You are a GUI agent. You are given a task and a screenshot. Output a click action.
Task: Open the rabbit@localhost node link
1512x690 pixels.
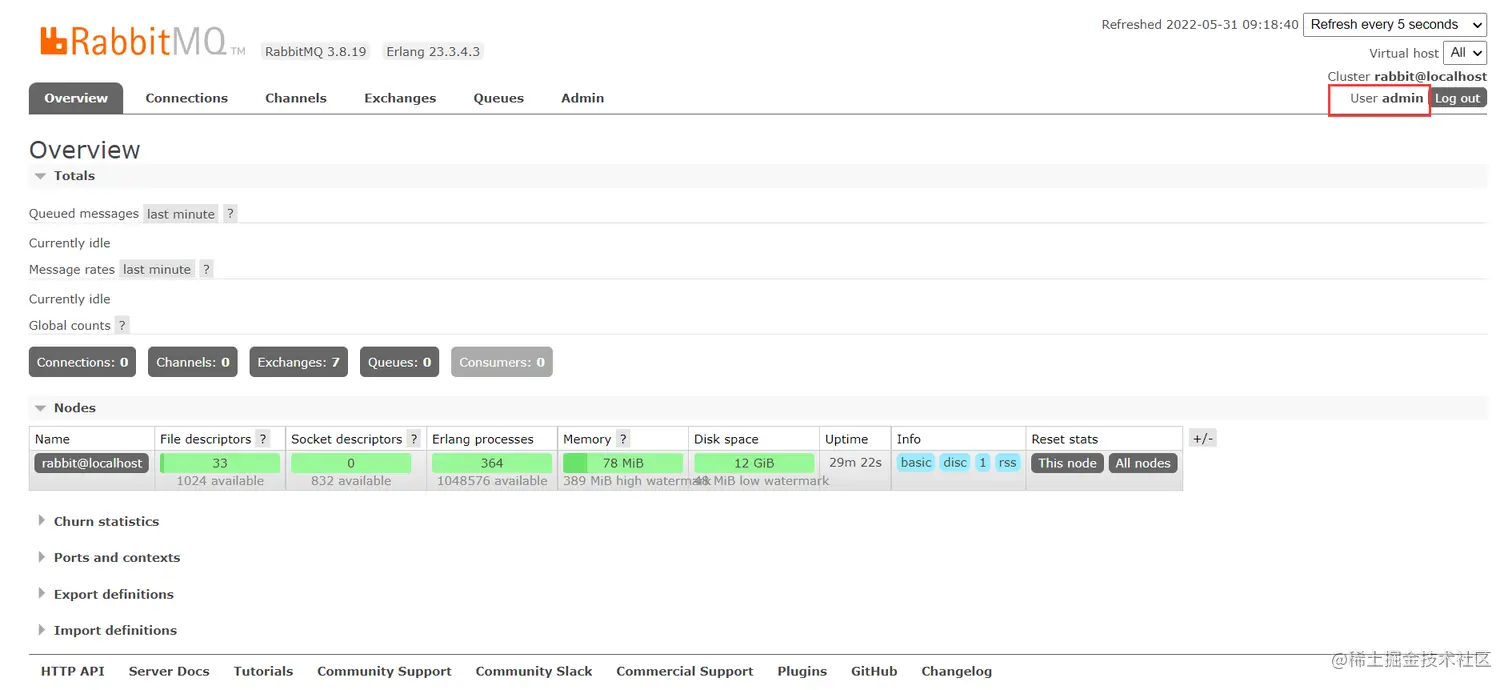click(x=92, y=463)
